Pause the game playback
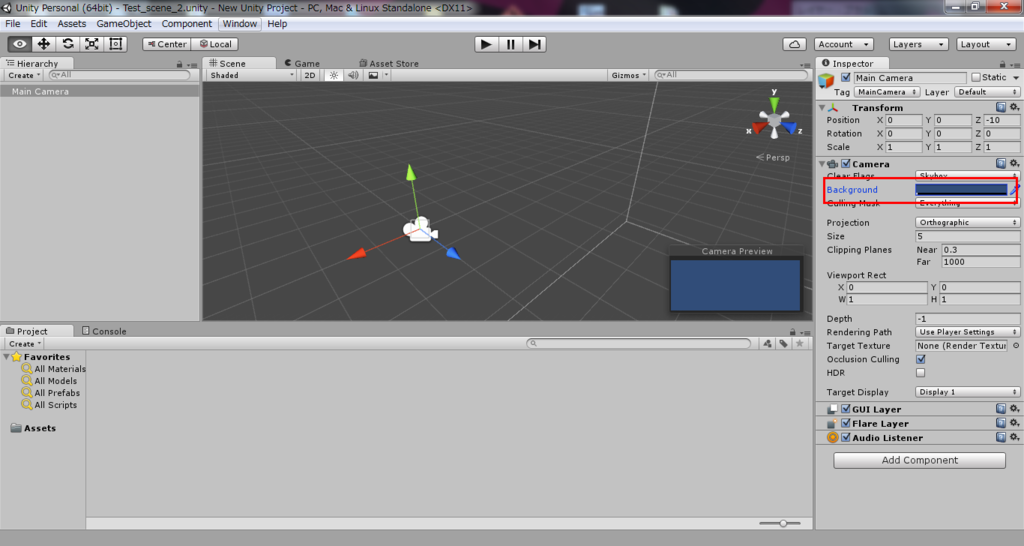 510,44
